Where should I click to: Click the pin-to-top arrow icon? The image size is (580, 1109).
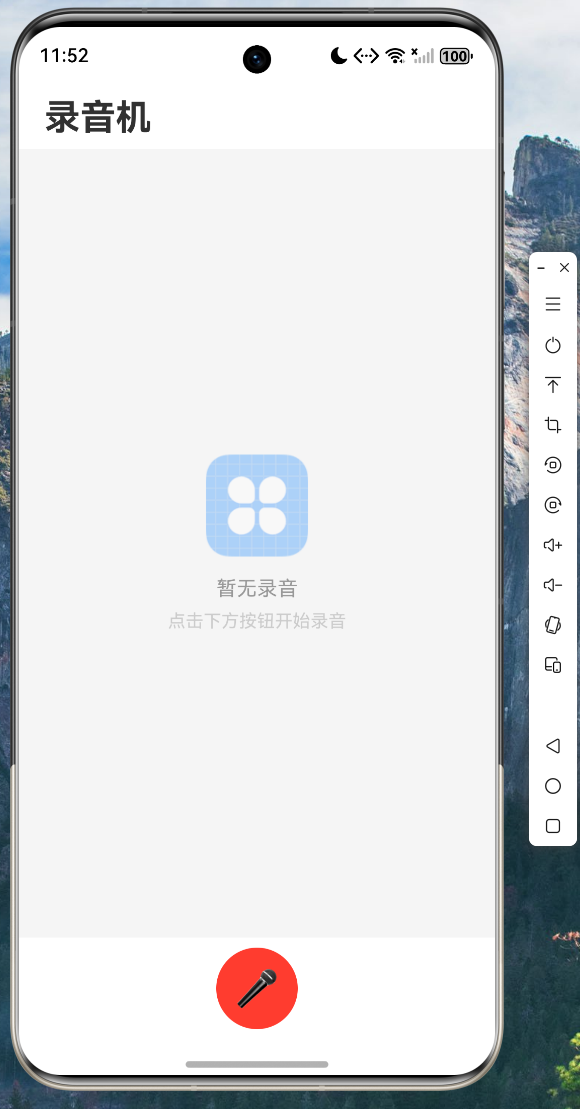(x=553, y=385)
